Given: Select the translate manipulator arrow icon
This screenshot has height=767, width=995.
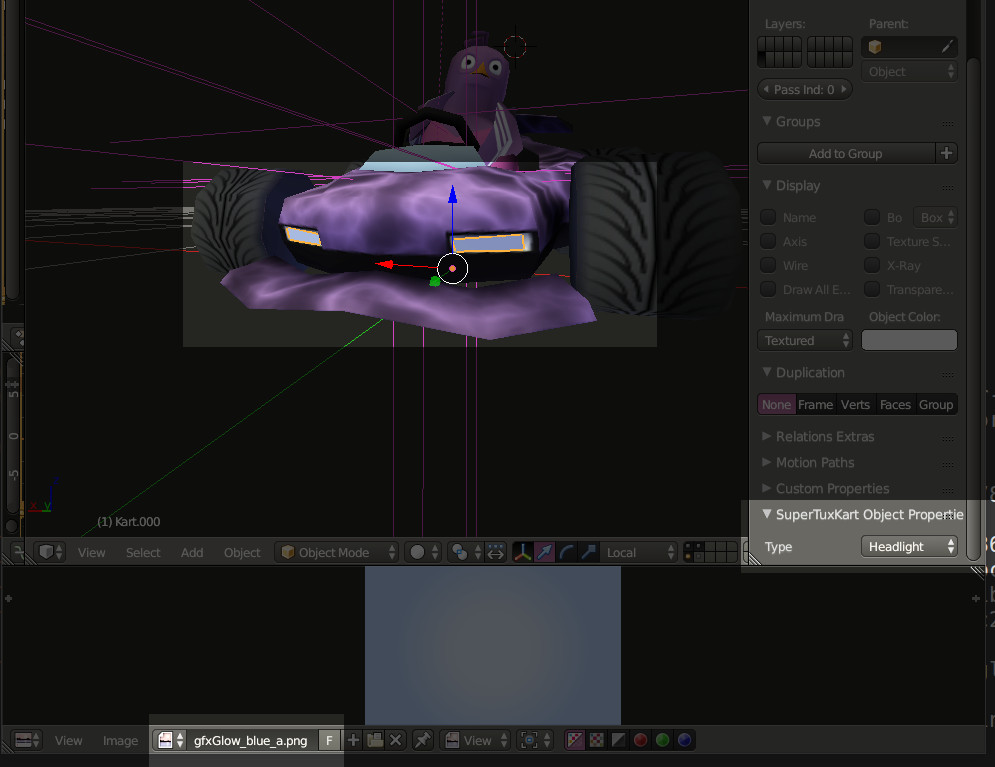Looking at the screenshot, I should (x=545, y=552).
